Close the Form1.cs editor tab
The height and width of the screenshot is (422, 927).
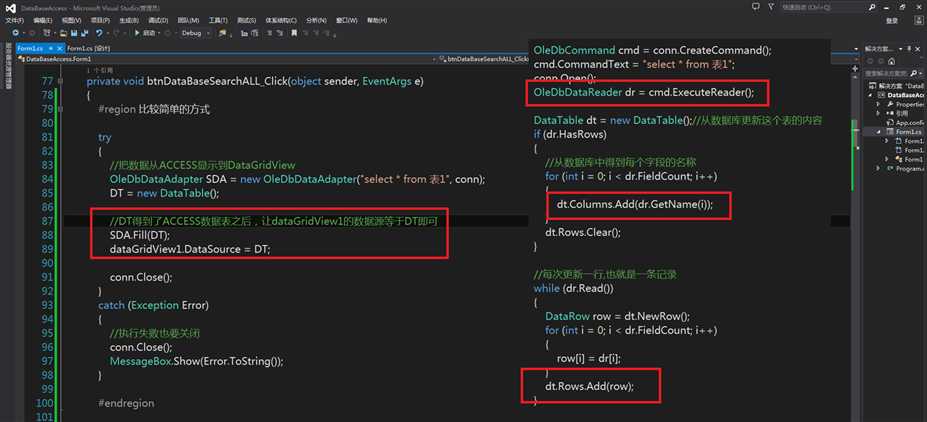(x=60, y=48)
